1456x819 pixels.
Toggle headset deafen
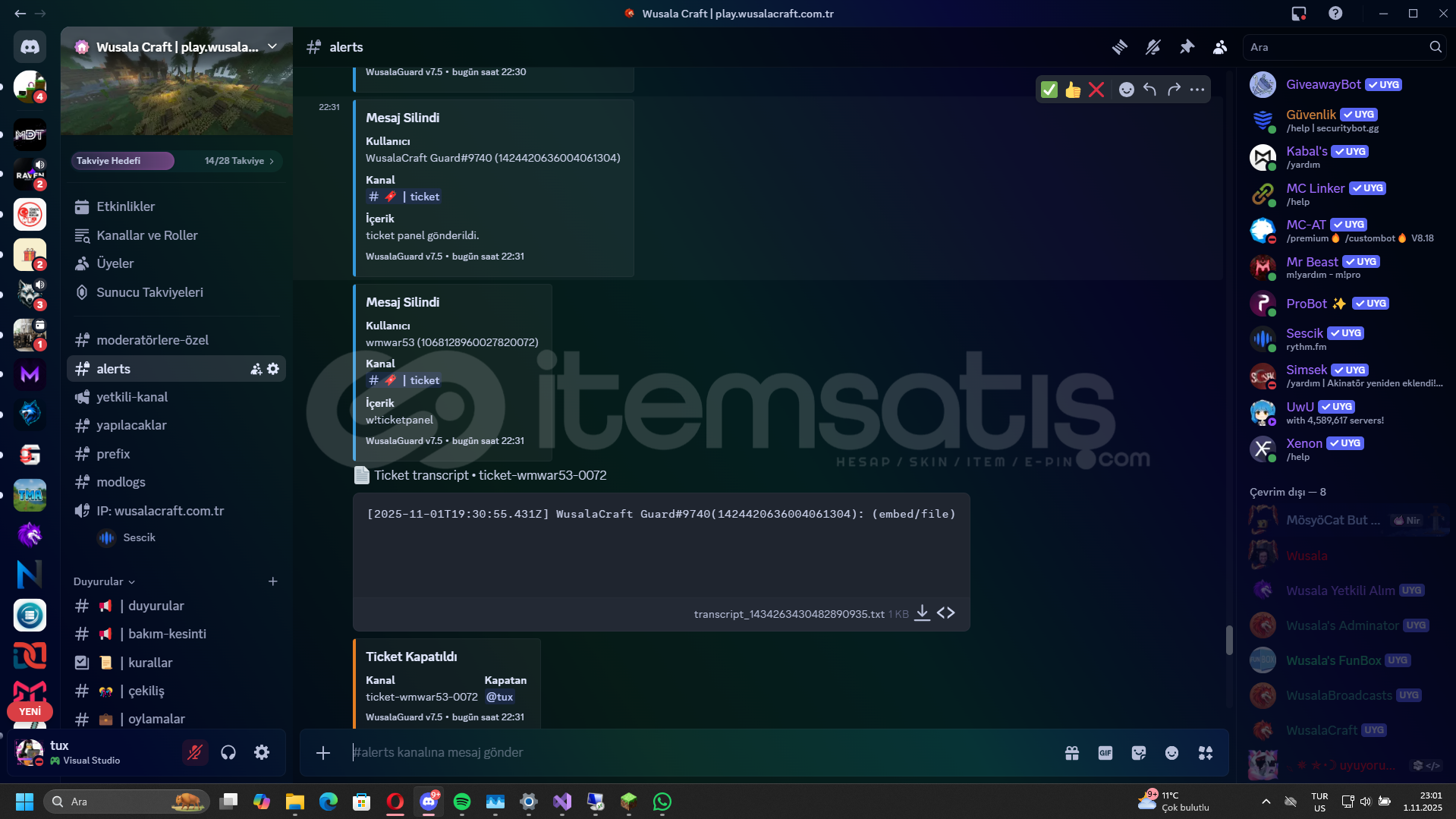[228, 752]
